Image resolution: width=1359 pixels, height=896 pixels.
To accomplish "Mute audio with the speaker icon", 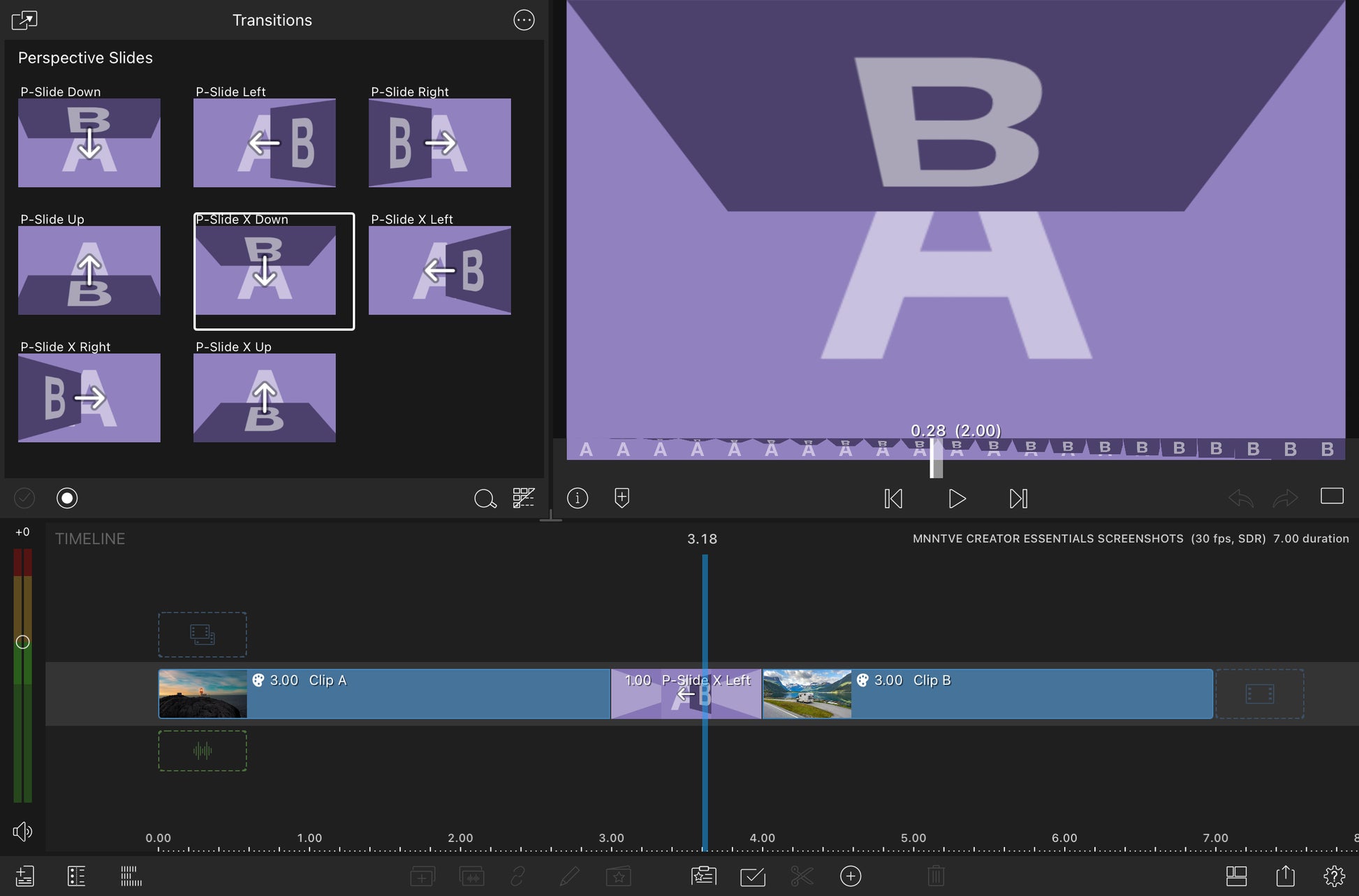I will tap(22, 831).
